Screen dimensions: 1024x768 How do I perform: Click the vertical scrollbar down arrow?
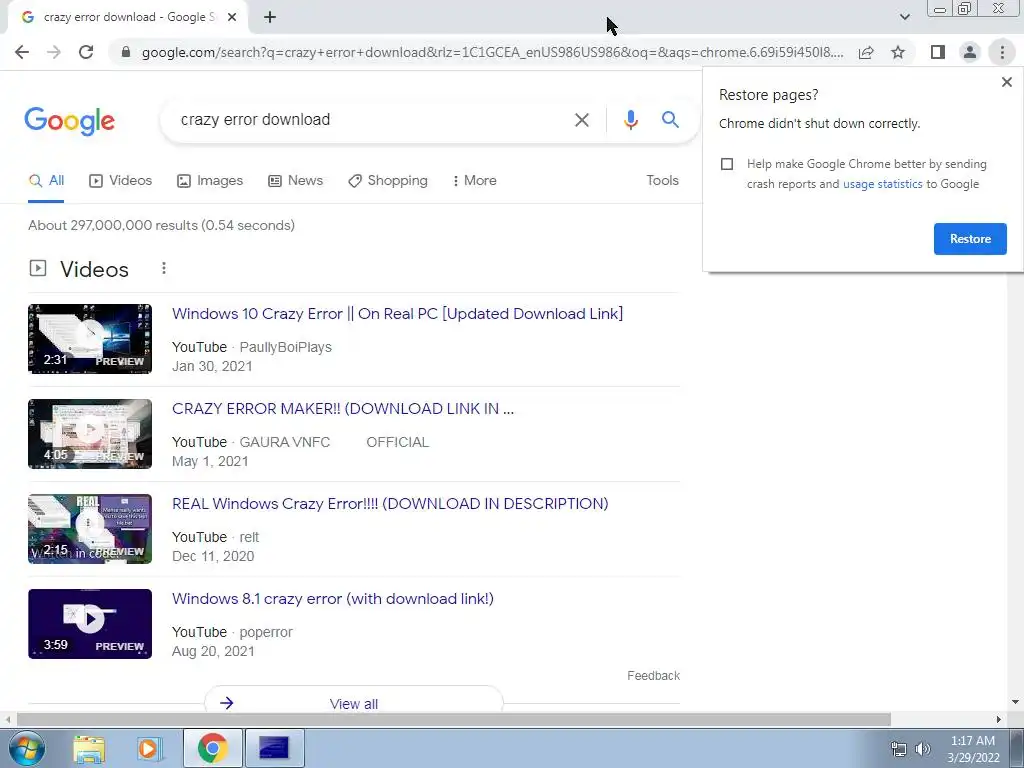click(x=1015, y=703)
